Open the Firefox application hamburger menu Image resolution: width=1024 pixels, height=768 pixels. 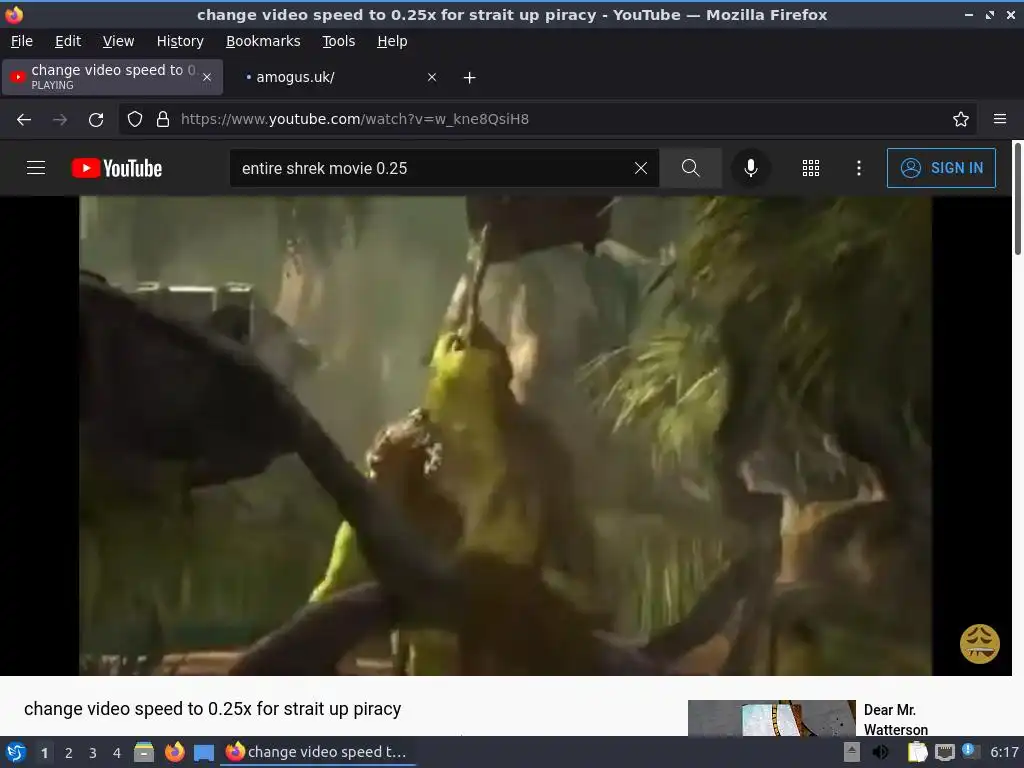pos(1000,119)
